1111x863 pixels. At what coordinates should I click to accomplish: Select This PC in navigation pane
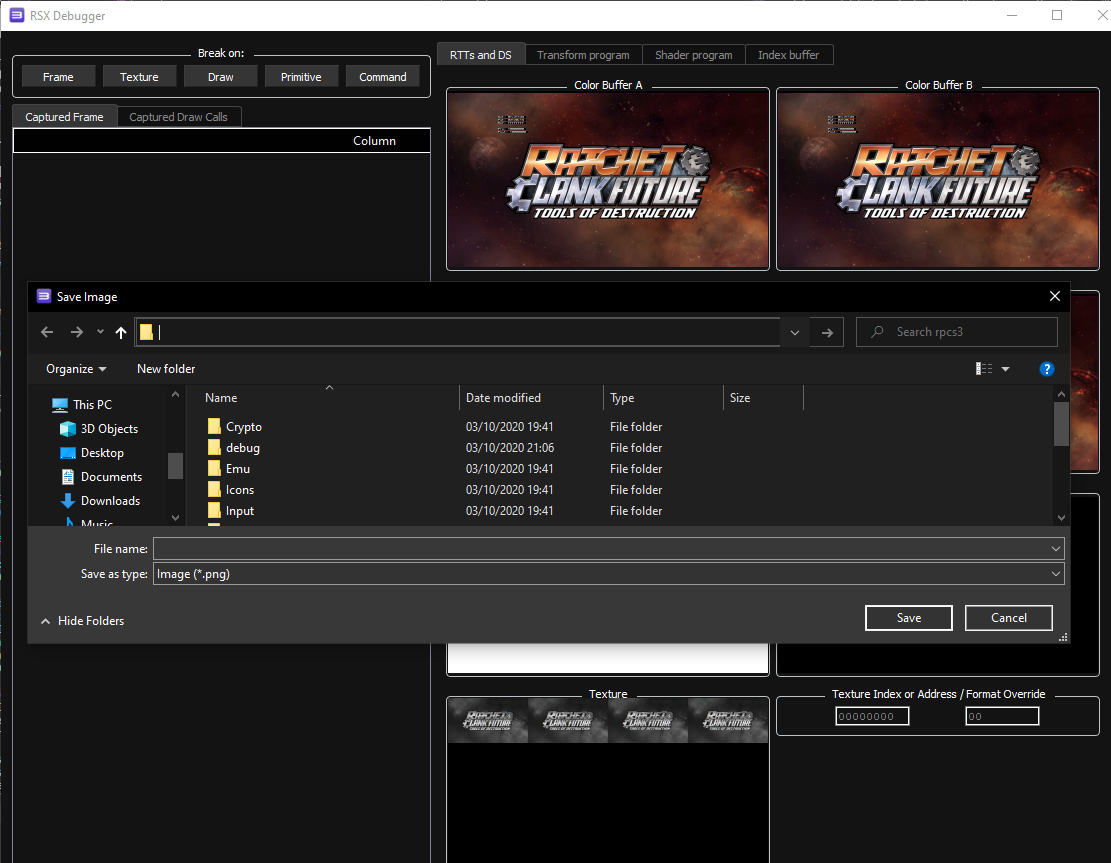(x=82, y=405)
